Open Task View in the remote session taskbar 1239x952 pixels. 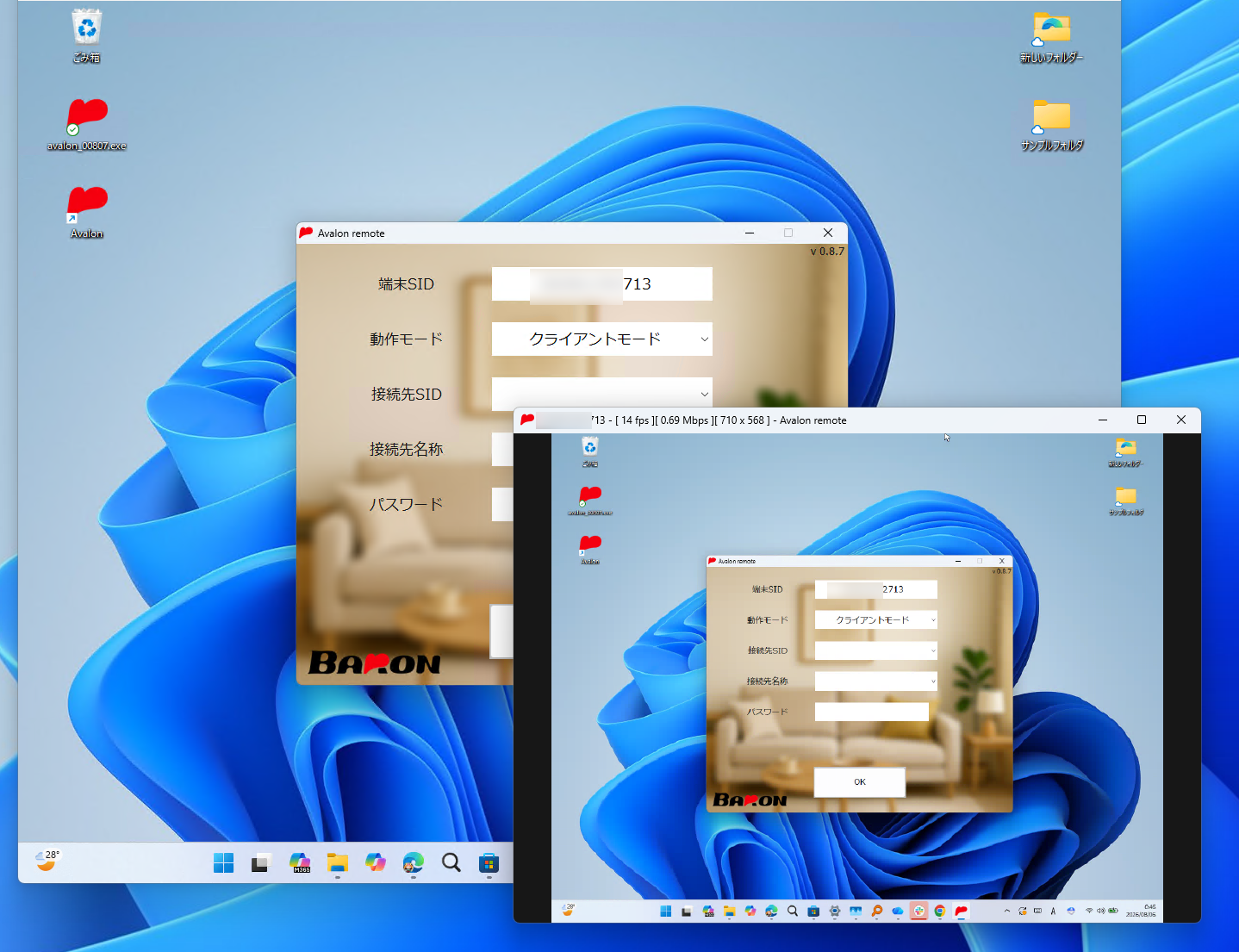(x=687, y=911)
